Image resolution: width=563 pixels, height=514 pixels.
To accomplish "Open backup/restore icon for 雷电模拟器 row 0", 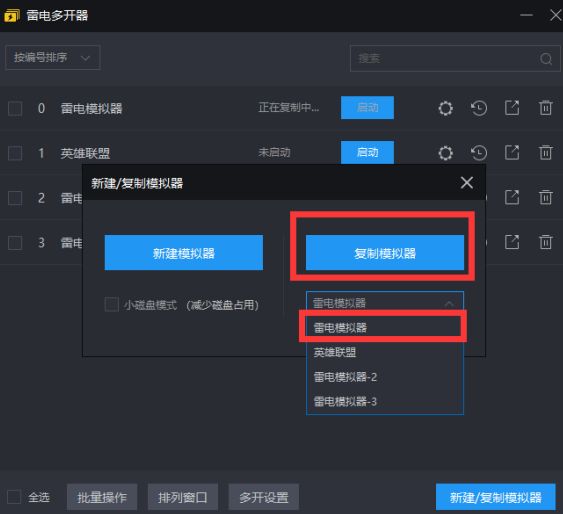I will (x=479, y=108).
